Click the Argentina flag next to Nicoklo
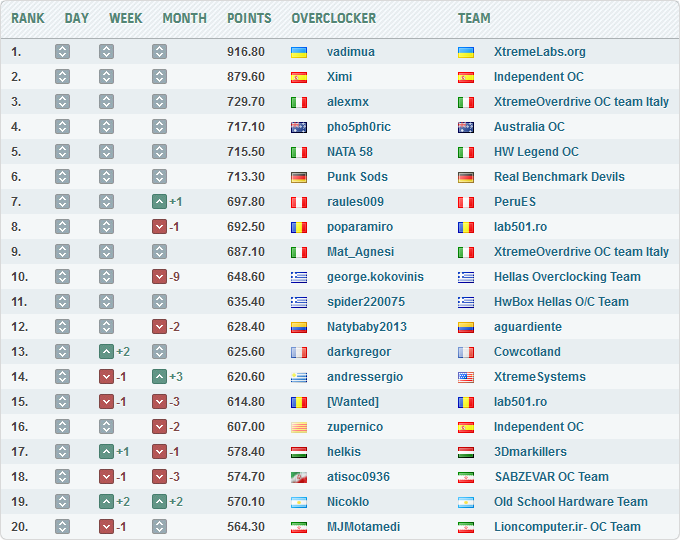This screenshot has width=680, height=540. click(x=298, y=502)
